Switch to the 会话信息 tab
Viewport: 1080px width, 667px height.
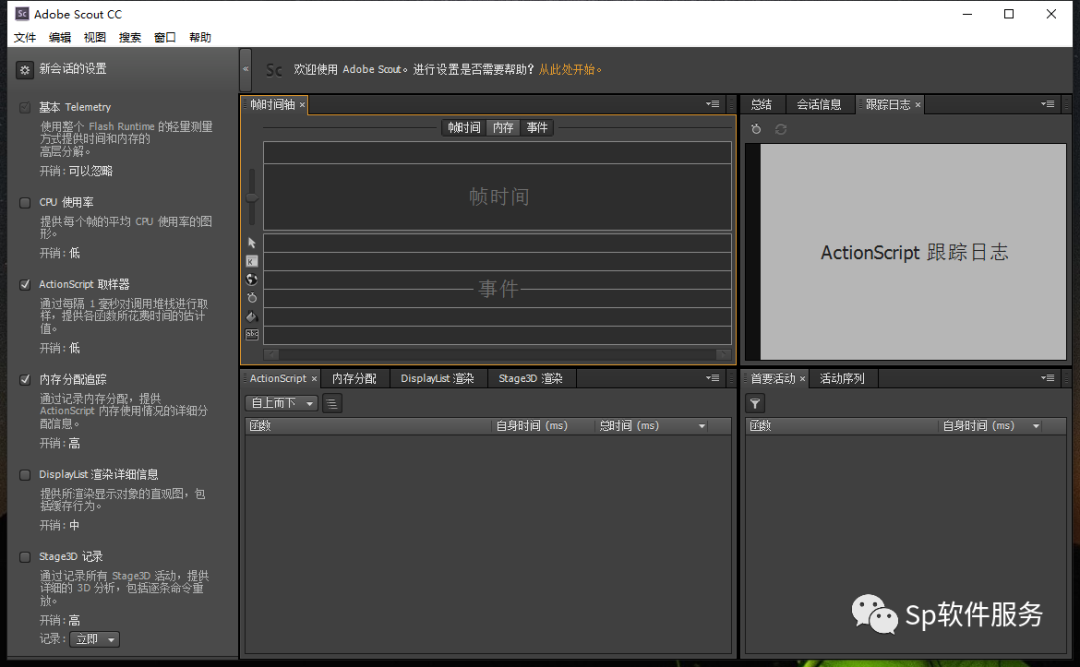pyautogui.click(x=819, y=105)
